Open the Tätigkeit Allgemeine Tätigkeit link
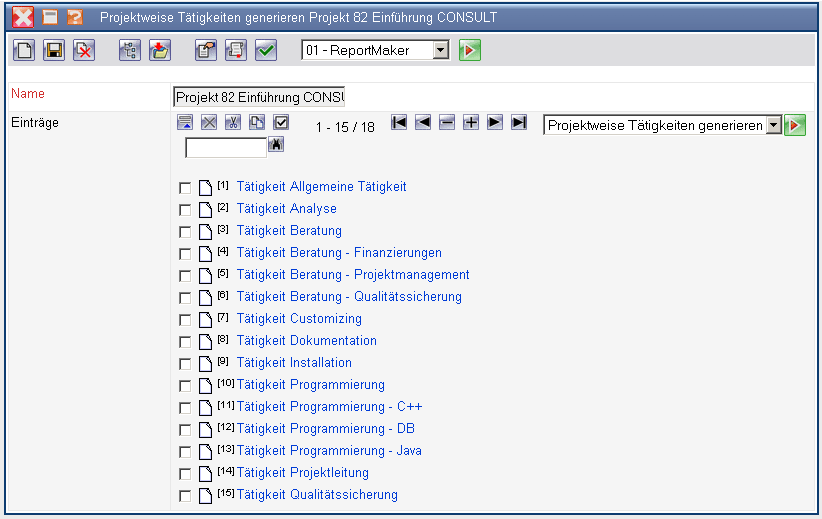 click(x=321, y=187)
